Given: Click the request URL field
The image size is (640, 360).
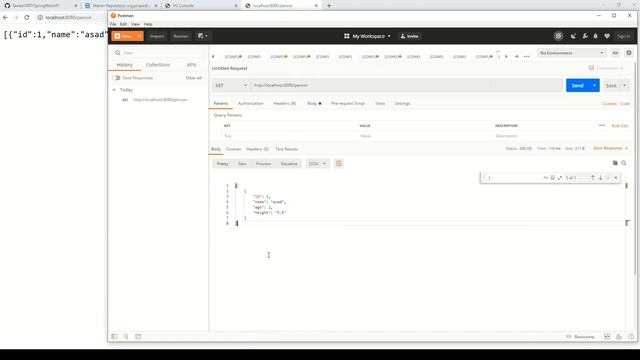Looking at the screenshot, I should [x=406, y=85].
